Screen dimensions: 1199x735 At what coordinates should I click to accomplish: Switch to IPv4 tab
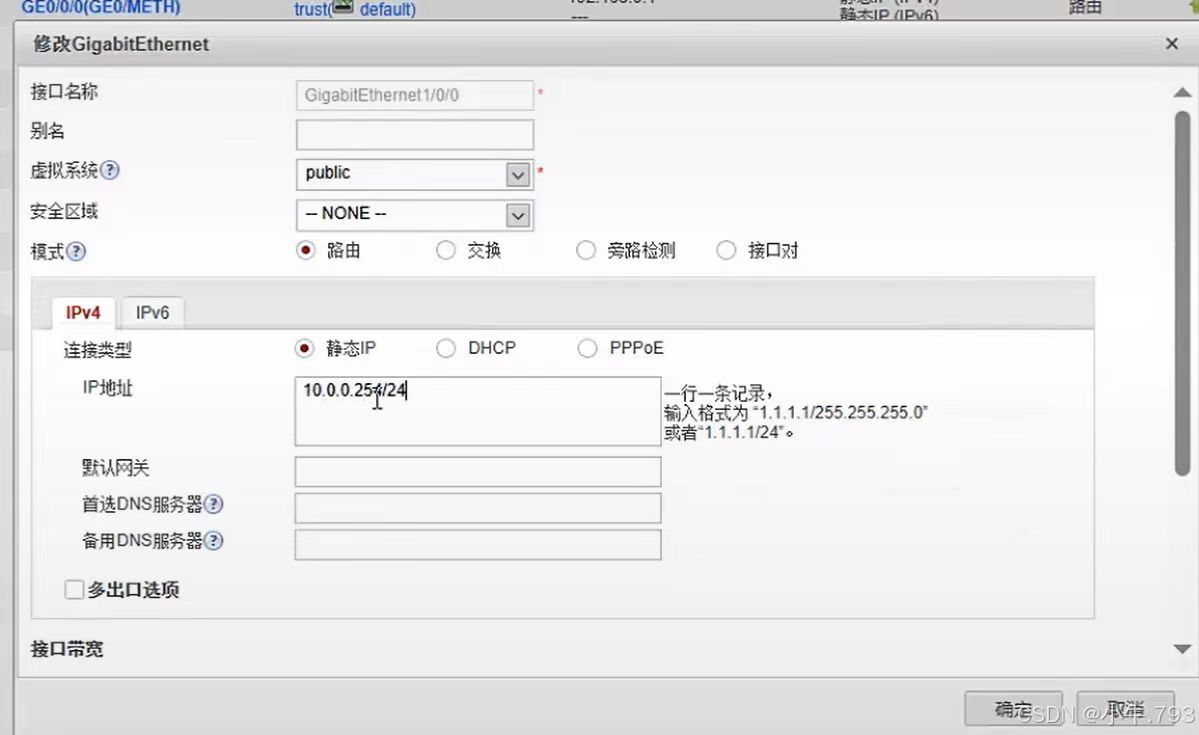click(83, 313)
